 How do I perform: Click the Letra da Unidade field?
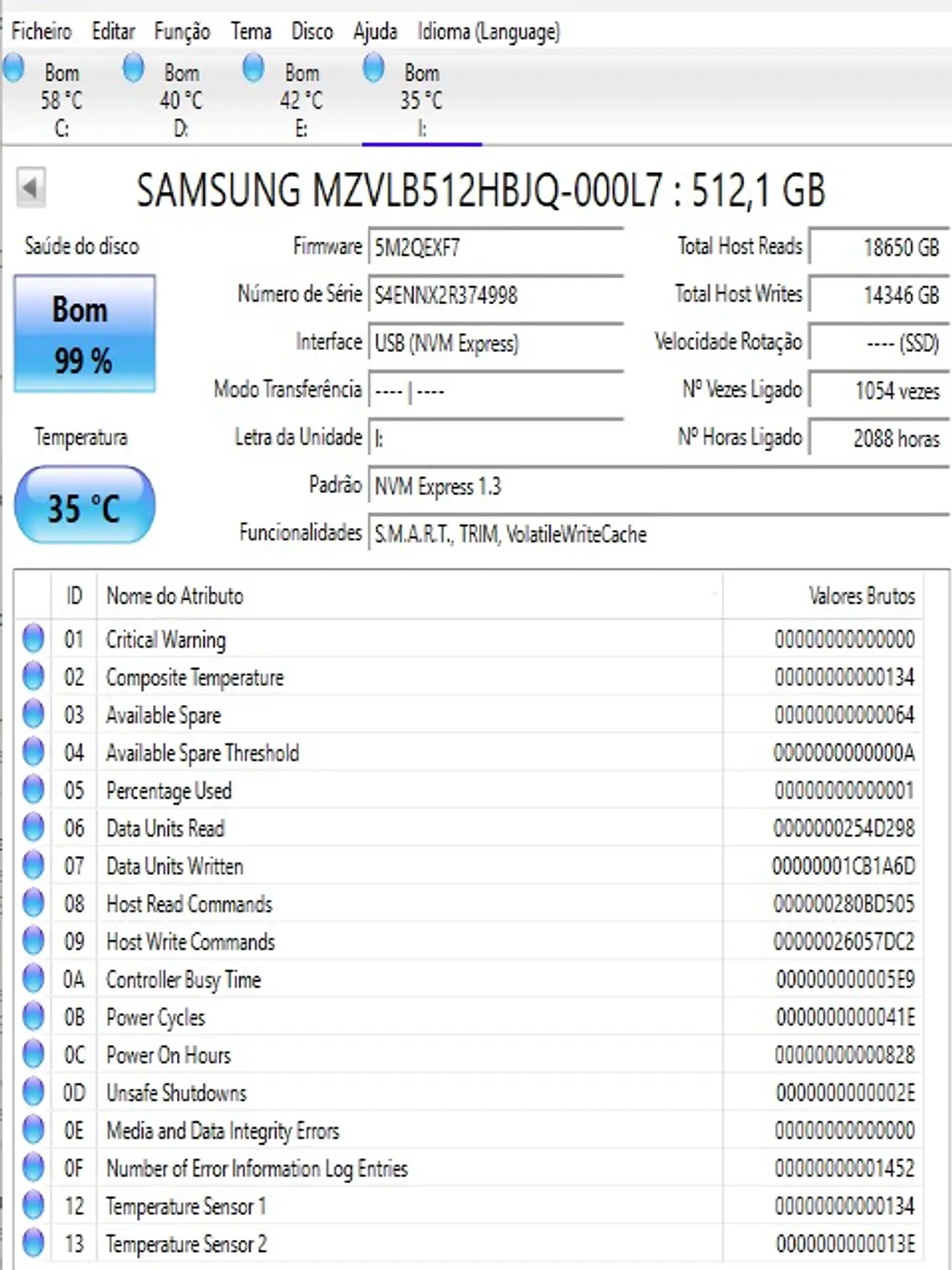pyautogui.click(x=496, y=438)
